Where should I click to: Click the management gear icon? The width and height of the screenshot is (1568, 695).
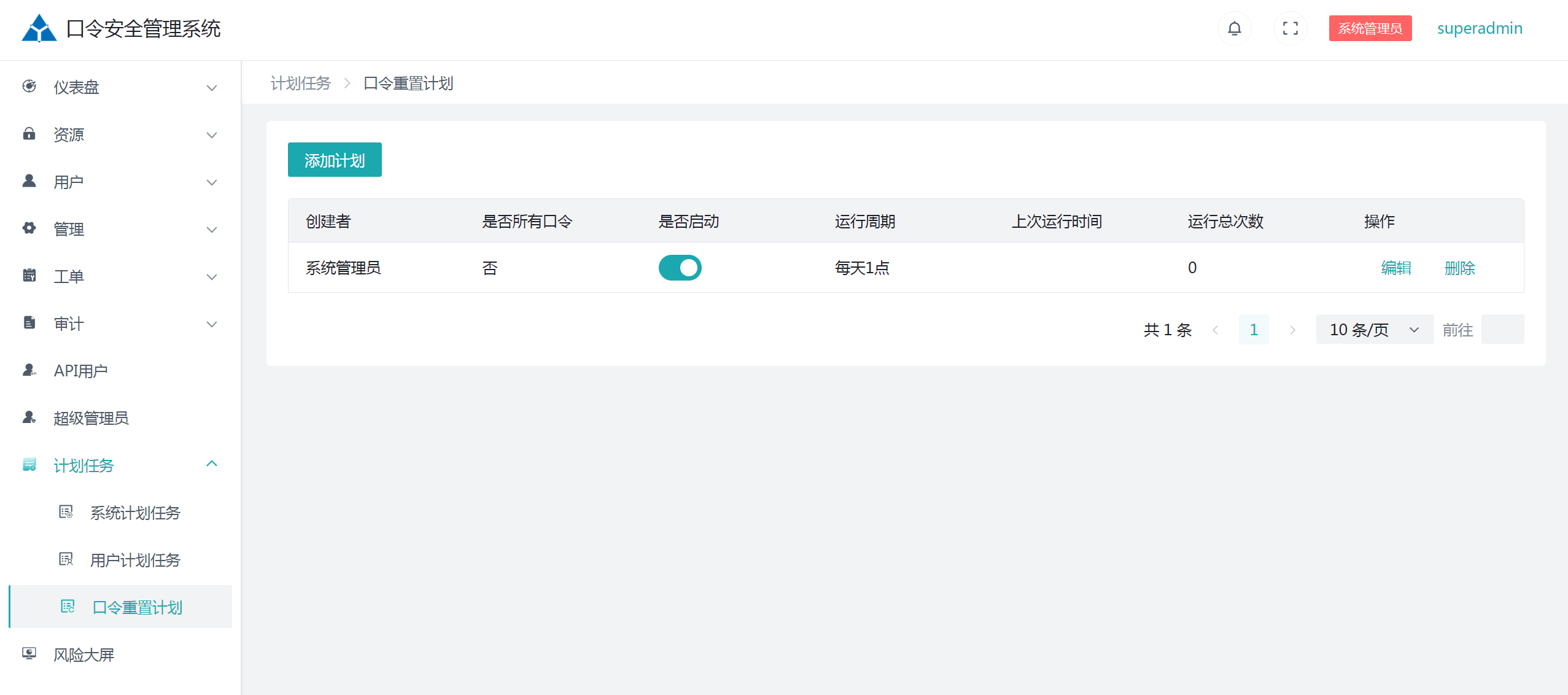[29, 228]
